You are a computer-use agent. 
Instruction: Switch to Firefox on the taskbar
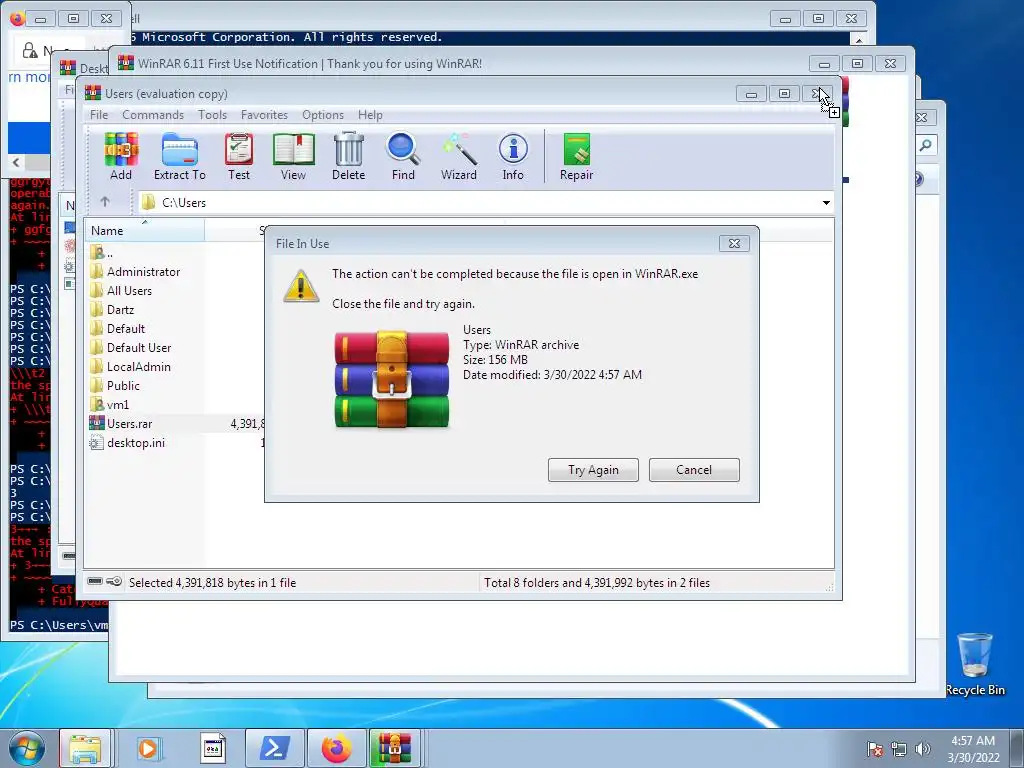[x=336, y=748]
